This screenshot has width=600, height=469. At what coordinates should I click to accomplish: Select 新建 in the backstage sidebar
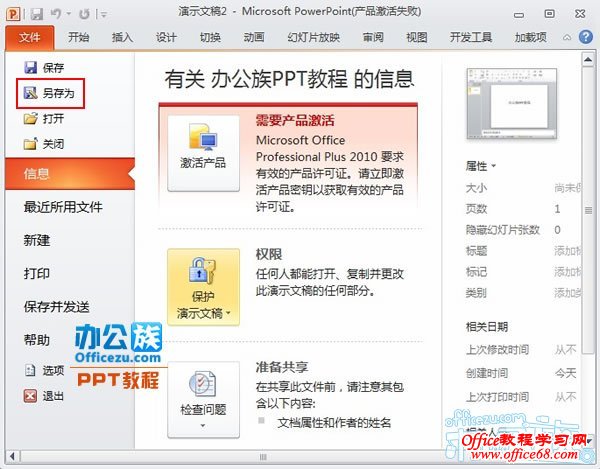37,241
